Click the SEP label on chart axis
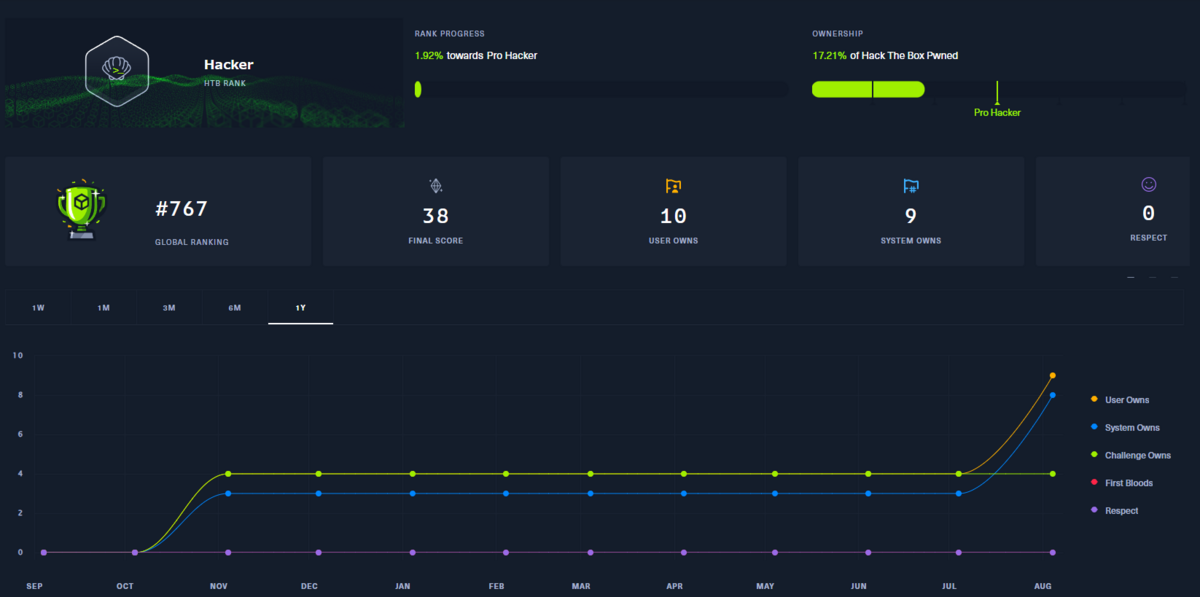The width and height of the screenshot is (1200, 597). 34,586
